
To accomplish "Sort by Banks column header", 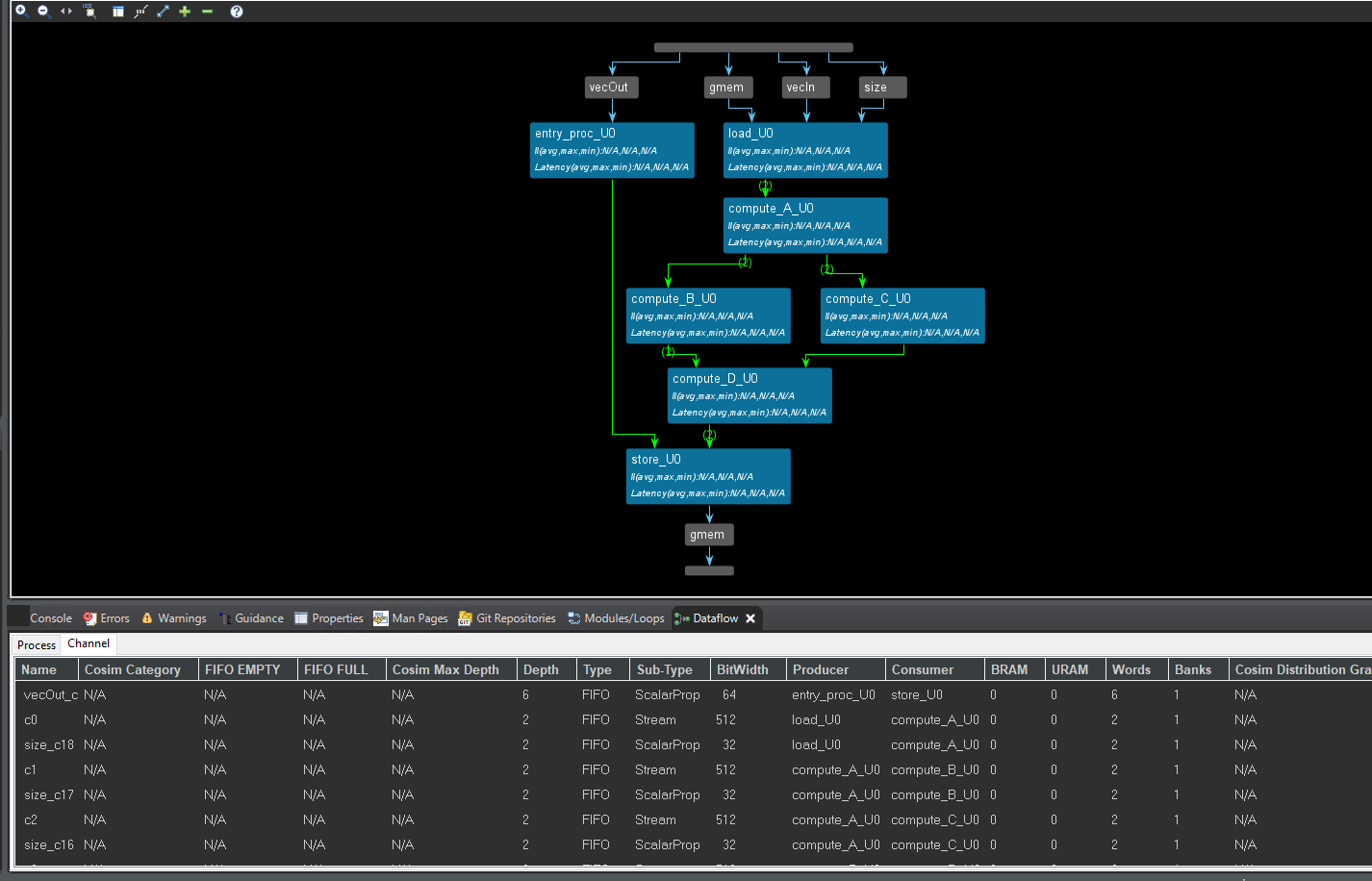I will (x=1198, y=669).
